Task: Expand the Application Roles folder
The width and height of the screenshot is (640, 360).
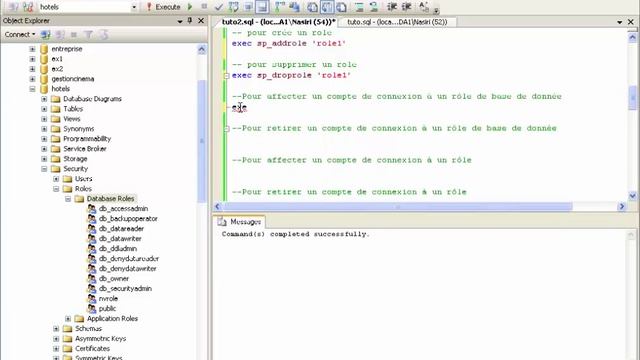Action: (x=68, y=319)
